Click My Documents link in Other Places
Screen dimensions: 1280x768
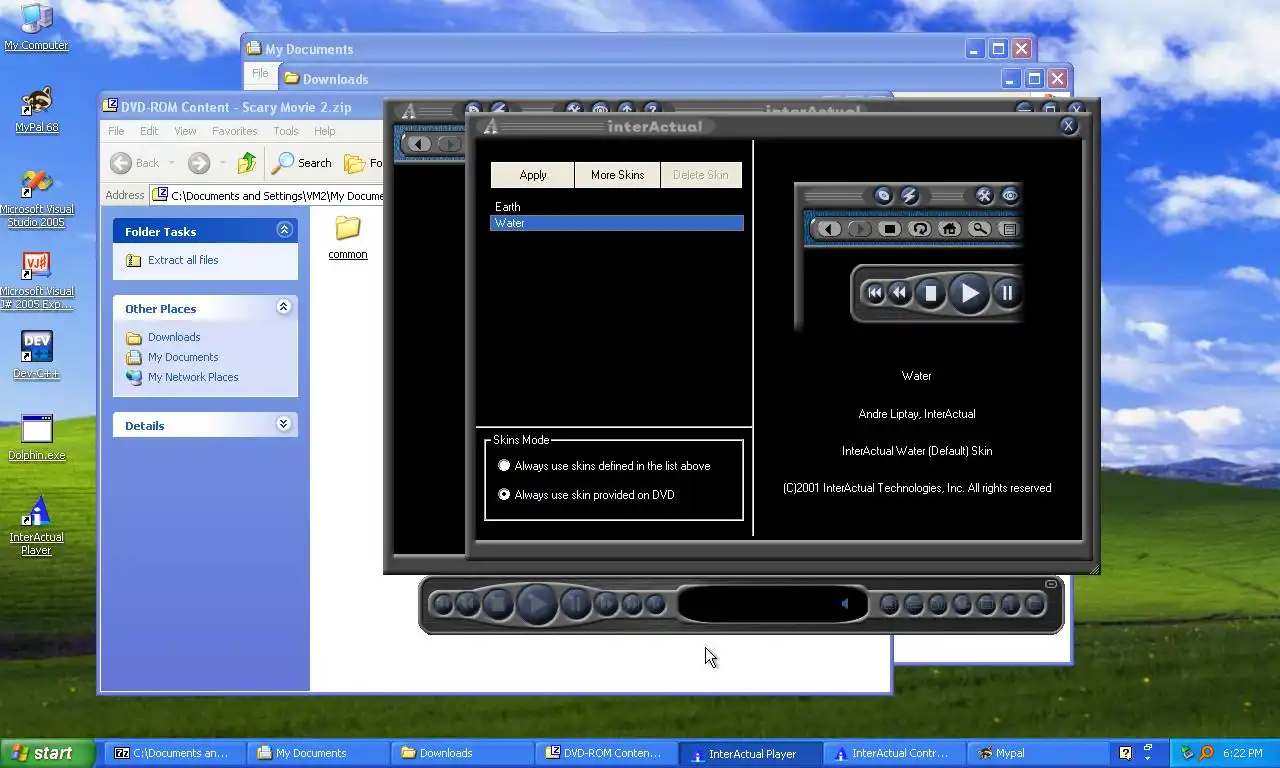point(183,357)
